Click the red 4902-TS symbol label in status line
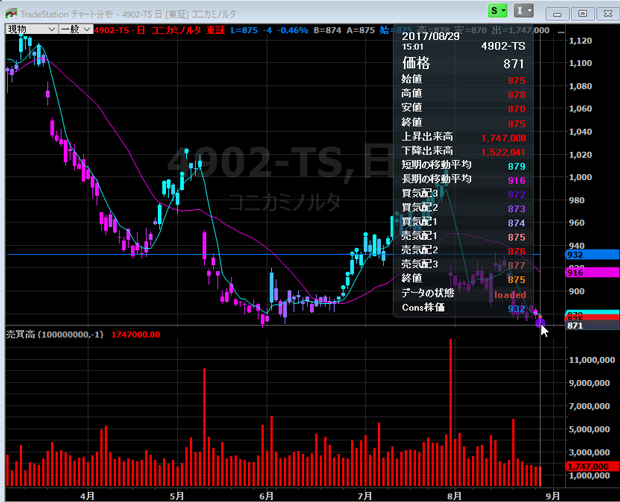This screenshot has height=502, width=620. [x=112, y=30]
